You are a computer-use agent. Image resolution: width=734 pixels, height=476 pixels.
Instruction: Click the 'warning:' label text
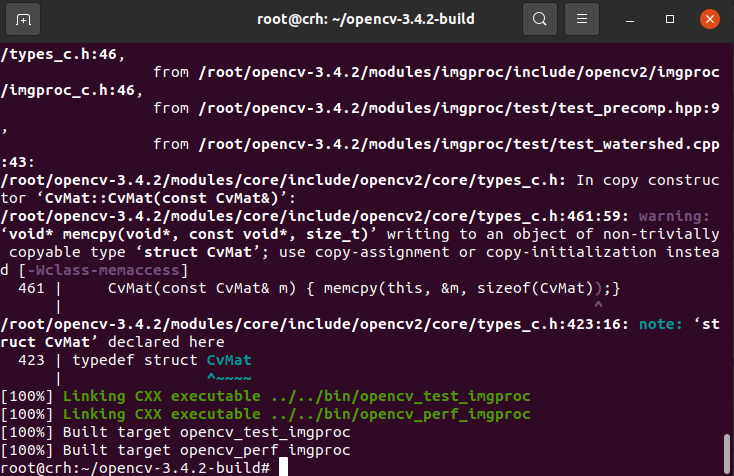pos(674,216)
